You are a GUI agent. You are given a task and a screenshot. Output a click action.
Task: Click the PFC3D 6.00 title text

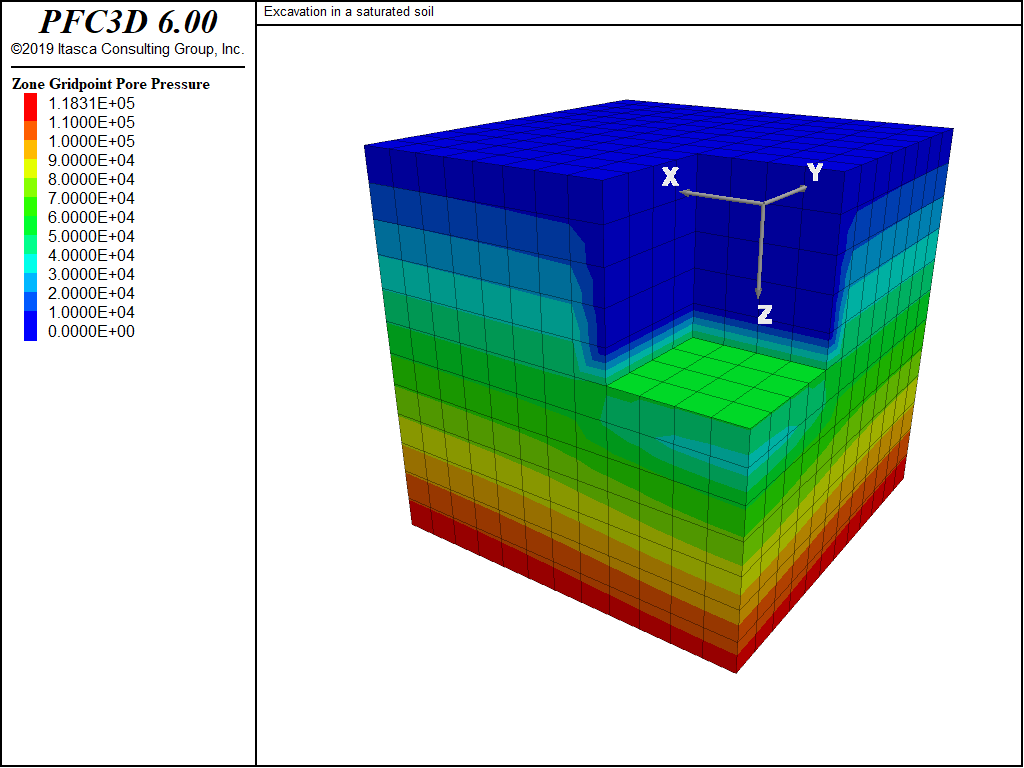[x=128, y=22]
